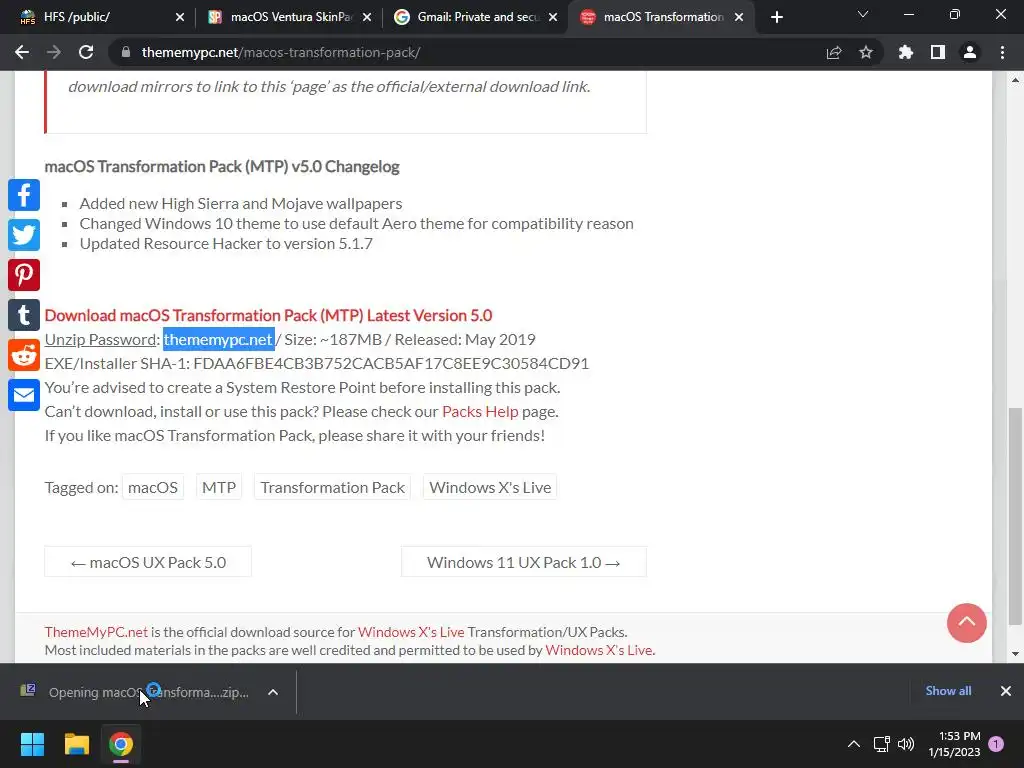Click the highlighted thememypc.net password text
This screenshot has height=768, width=1024.
coord(218,340)
